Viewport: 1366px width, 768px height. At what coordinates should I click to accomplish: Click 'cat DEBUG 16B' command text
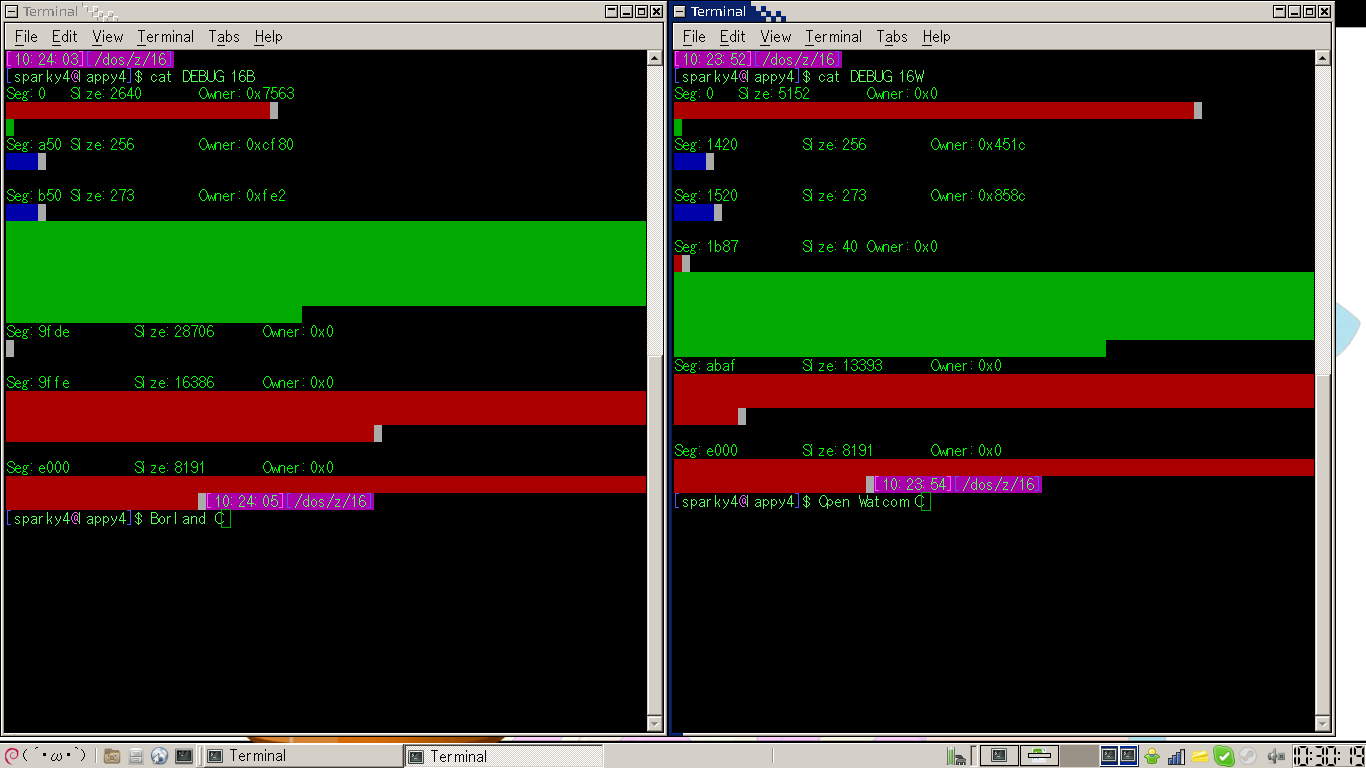tap(202, 77)
